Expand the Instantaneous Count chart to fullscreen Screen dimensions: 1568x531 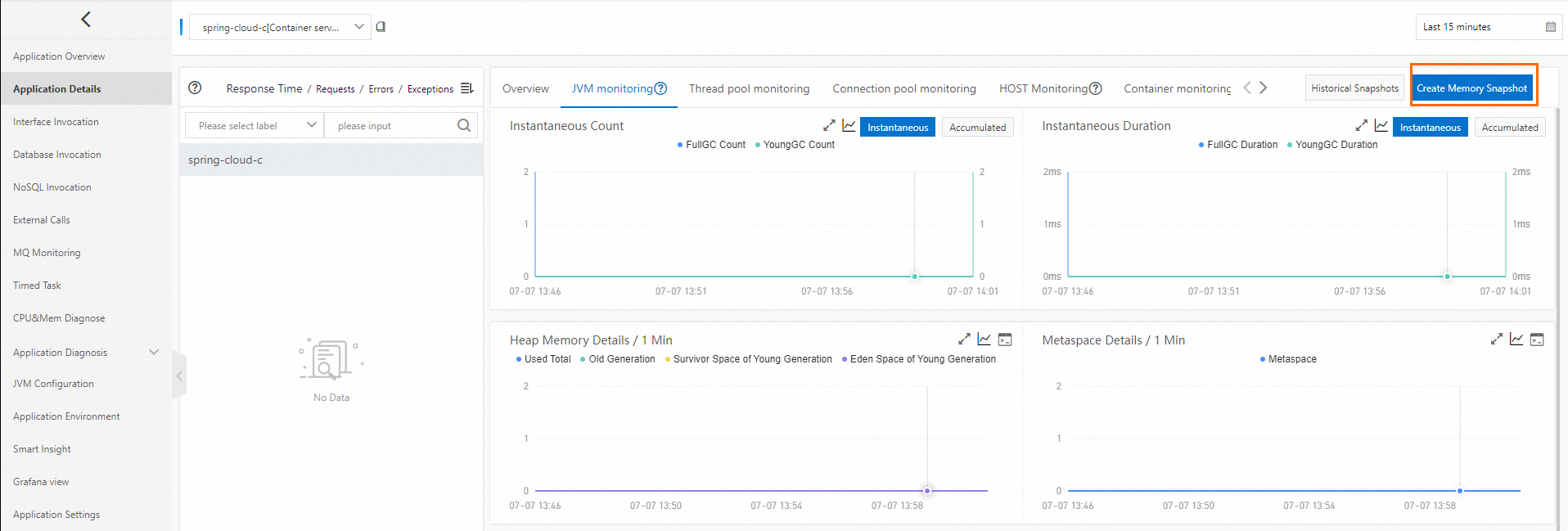(x=829, y=126)
